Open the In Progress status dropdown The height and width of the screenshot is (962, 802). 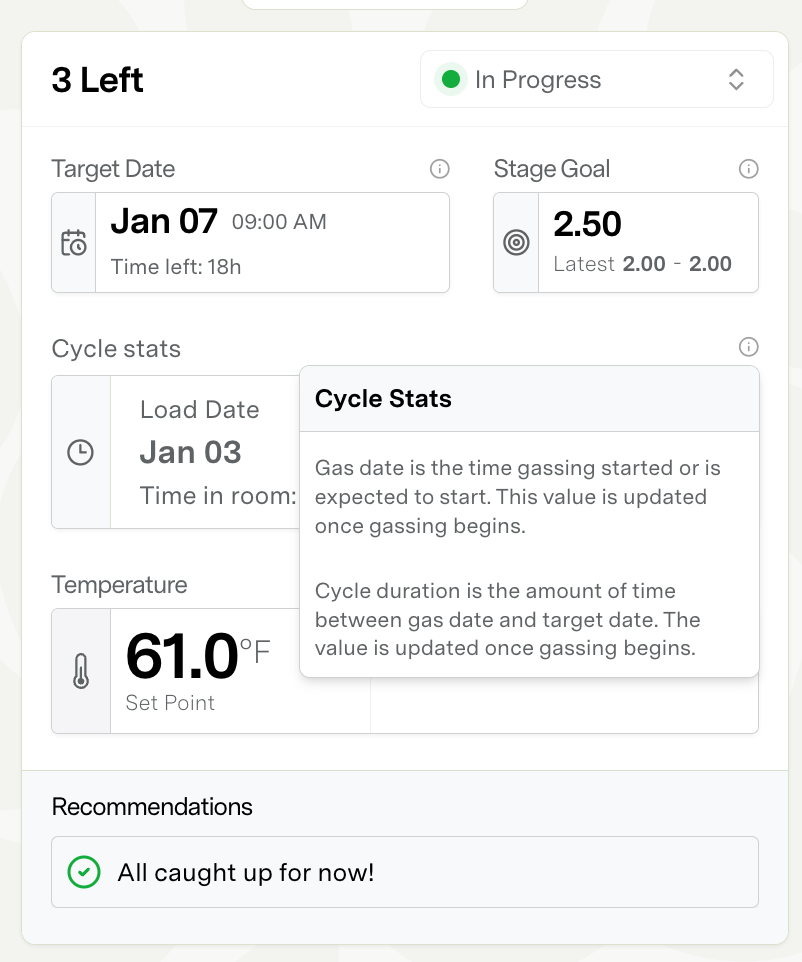tap(596, 80)
